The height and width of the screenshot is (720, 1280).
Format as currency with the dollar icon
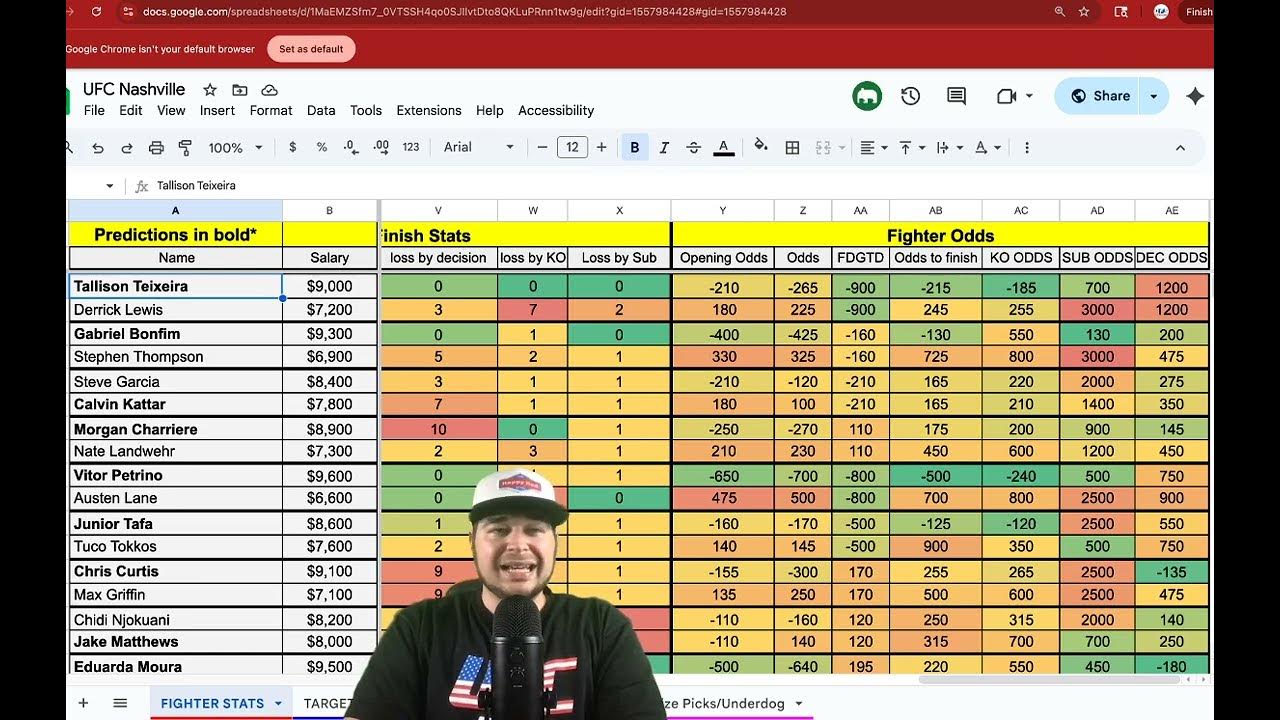pyautogui.click(x=292, y=147)
